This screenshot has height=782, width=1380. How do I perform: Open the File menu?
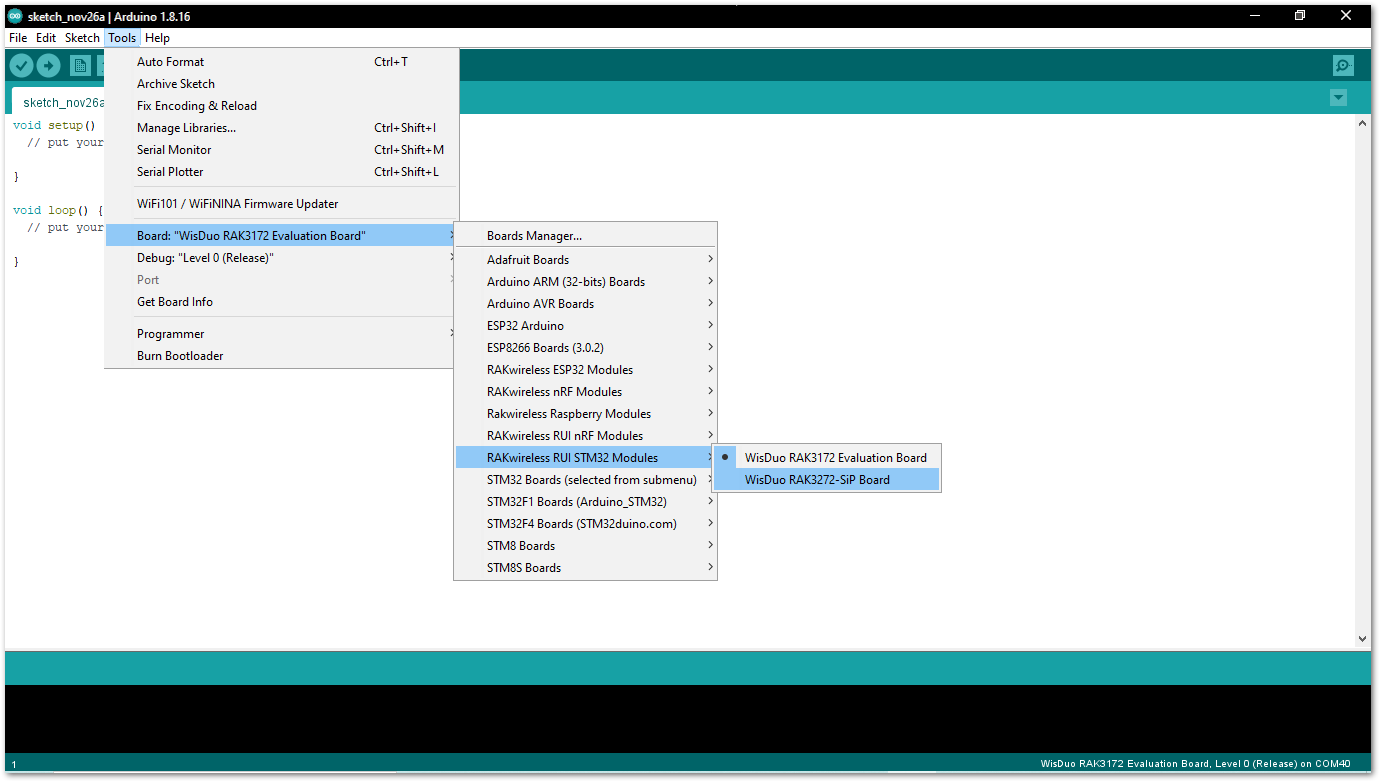18,38
